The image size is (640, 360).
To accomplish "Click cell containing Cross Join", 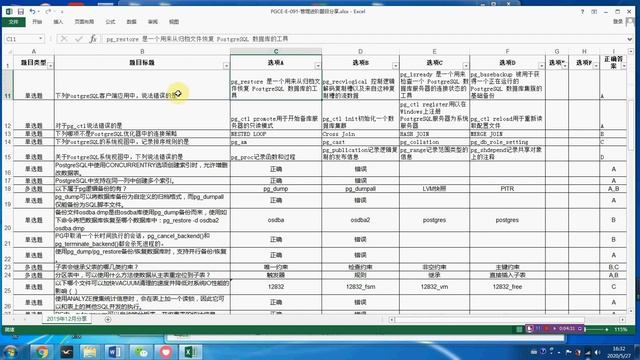I will click(x=360, y=134).
